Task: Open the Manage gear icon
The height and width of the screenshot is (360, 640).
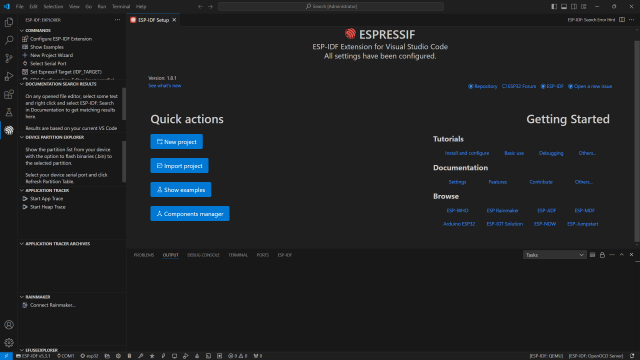Action: coord(9,342)
